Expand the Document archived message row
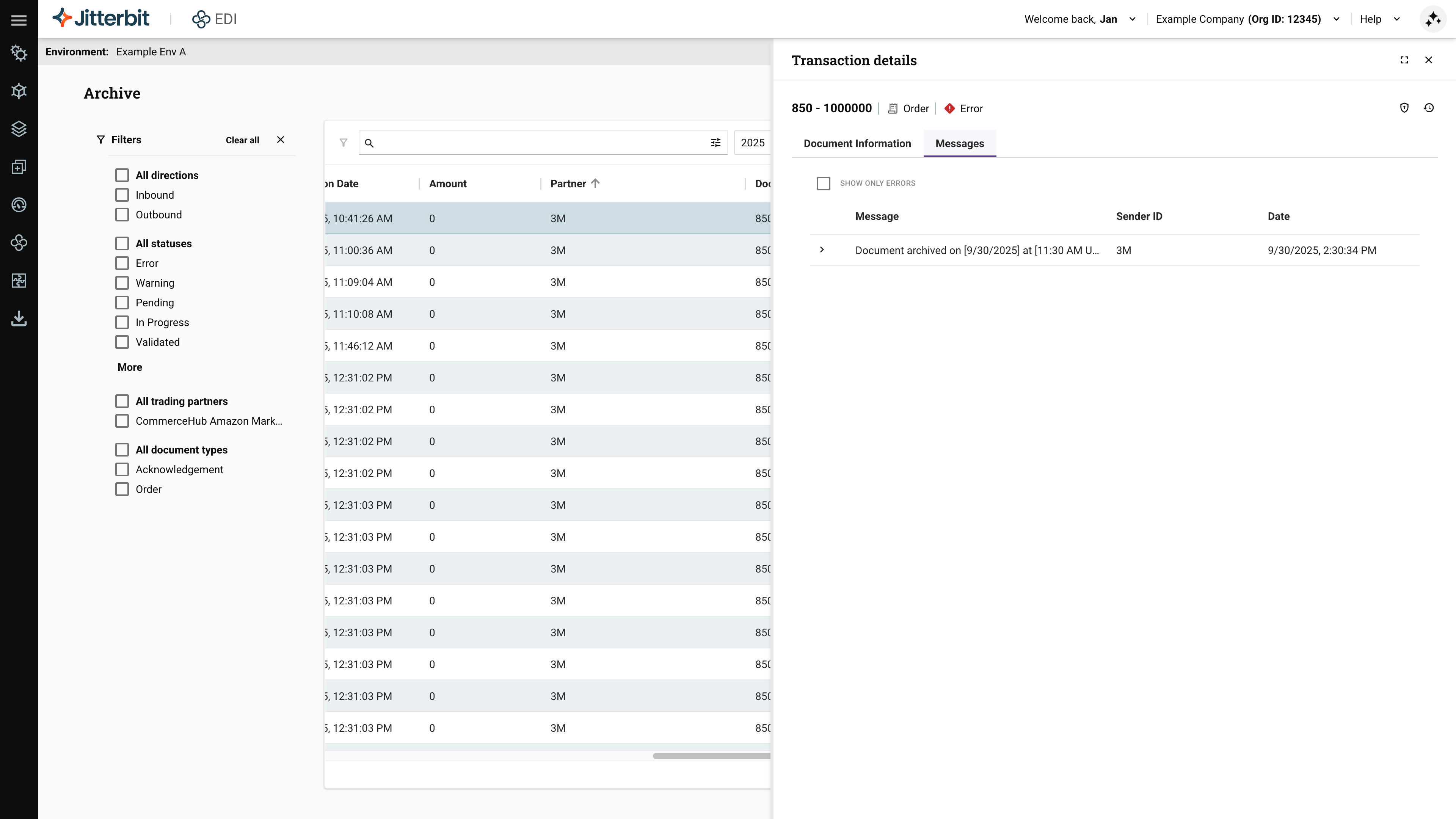1456x819 pixels. (x=822, y=250)
